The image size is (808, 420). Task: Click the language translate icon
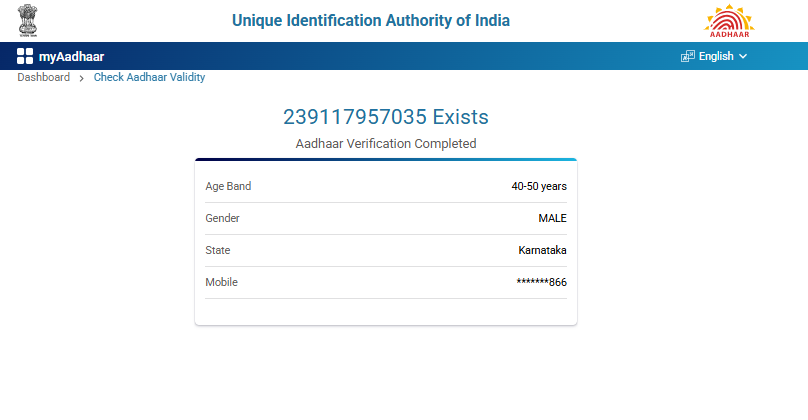(687, 56)
